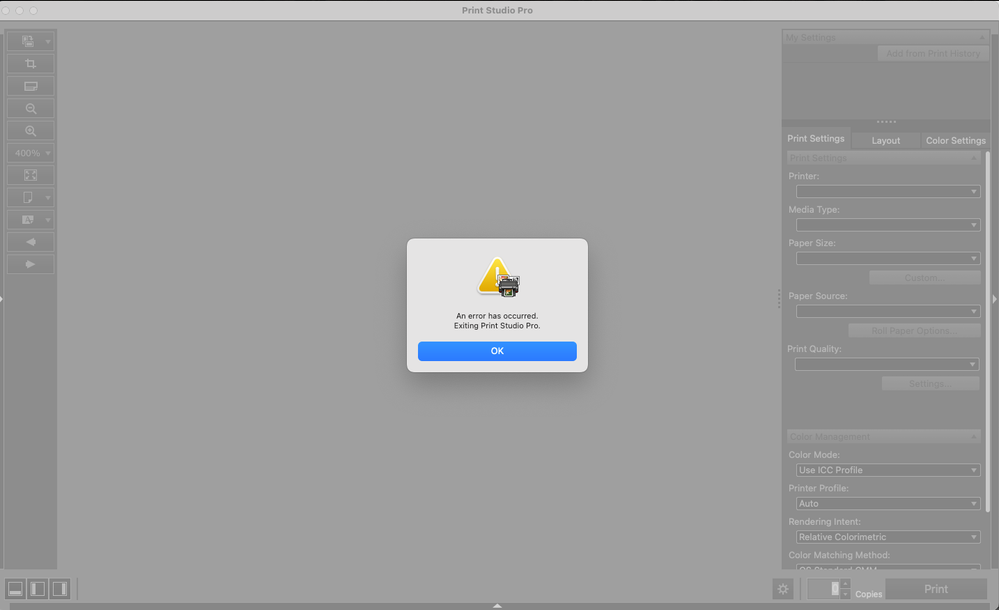Switch to the Layout tab
Viewport: 999px width, 610px height.
coord(885,141)
